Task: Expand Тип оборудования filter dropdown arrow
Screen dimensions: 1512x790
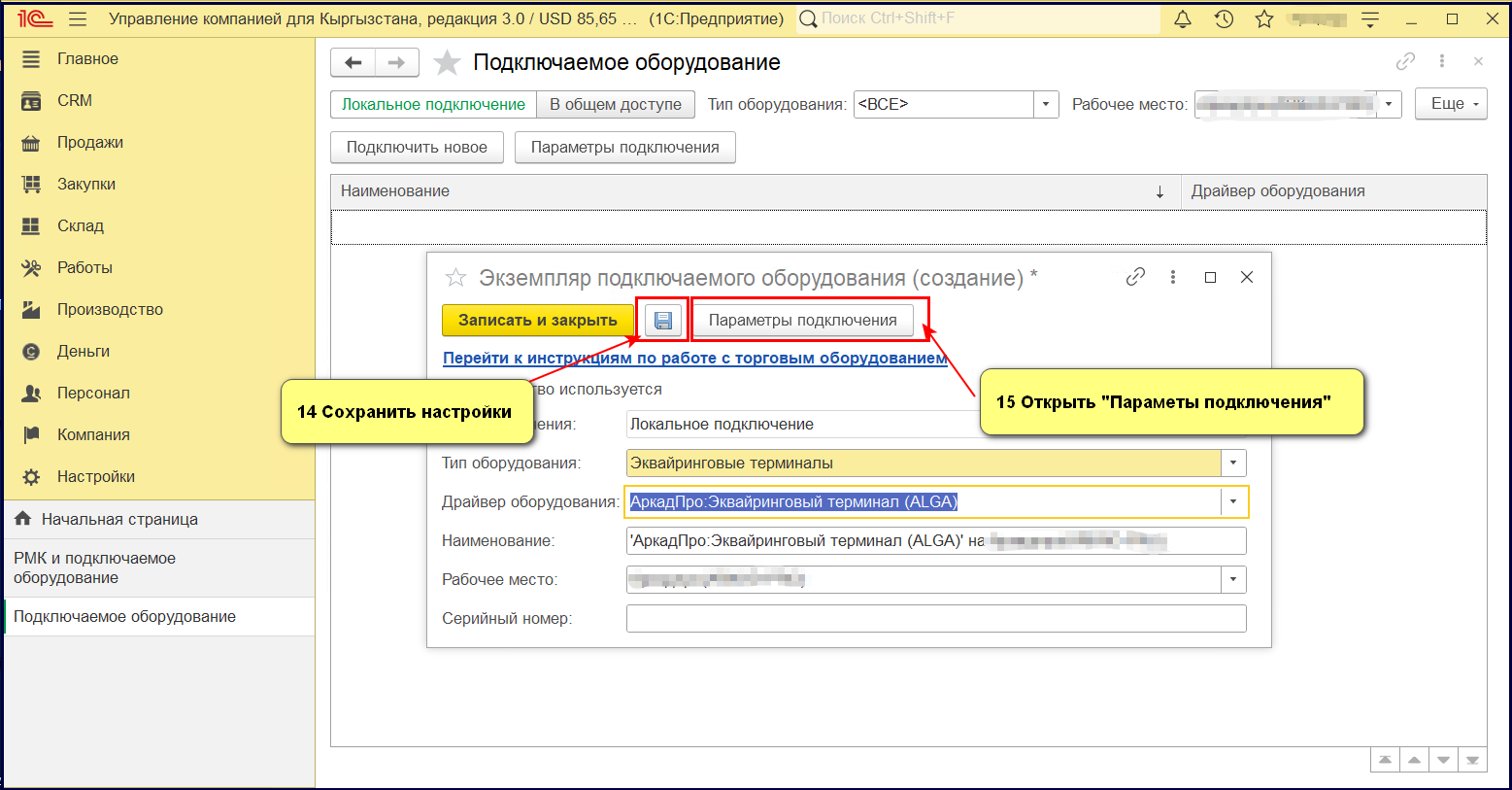Action: coord(1046,105)
